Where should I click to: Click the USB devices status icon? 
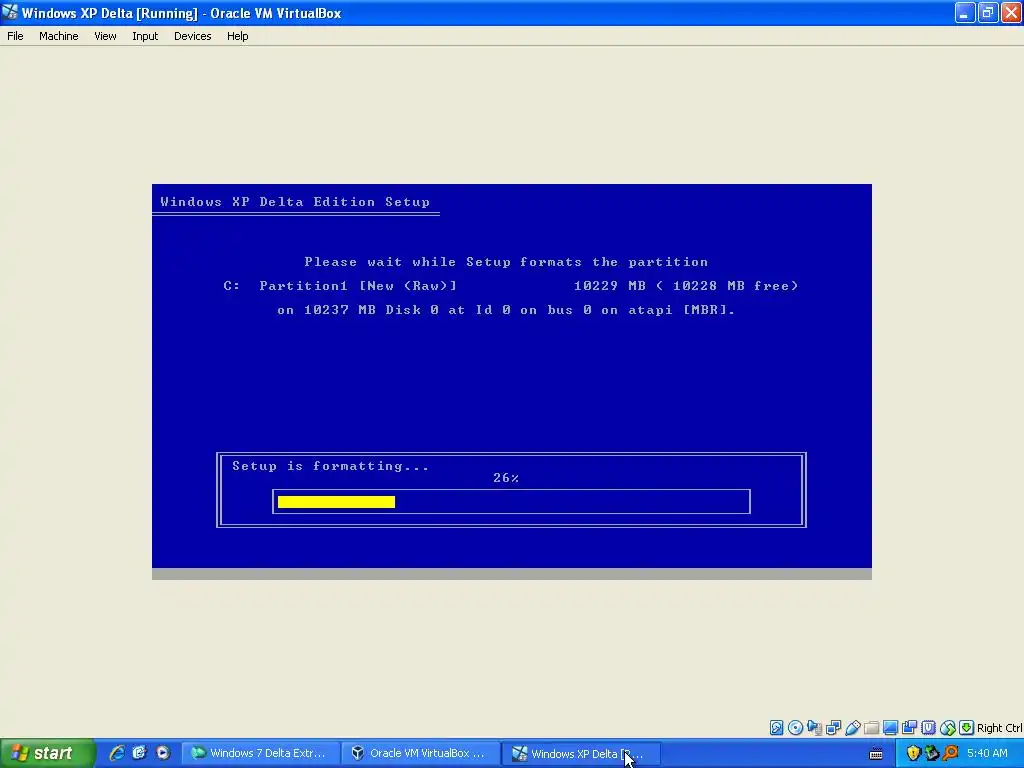[852, 728]
